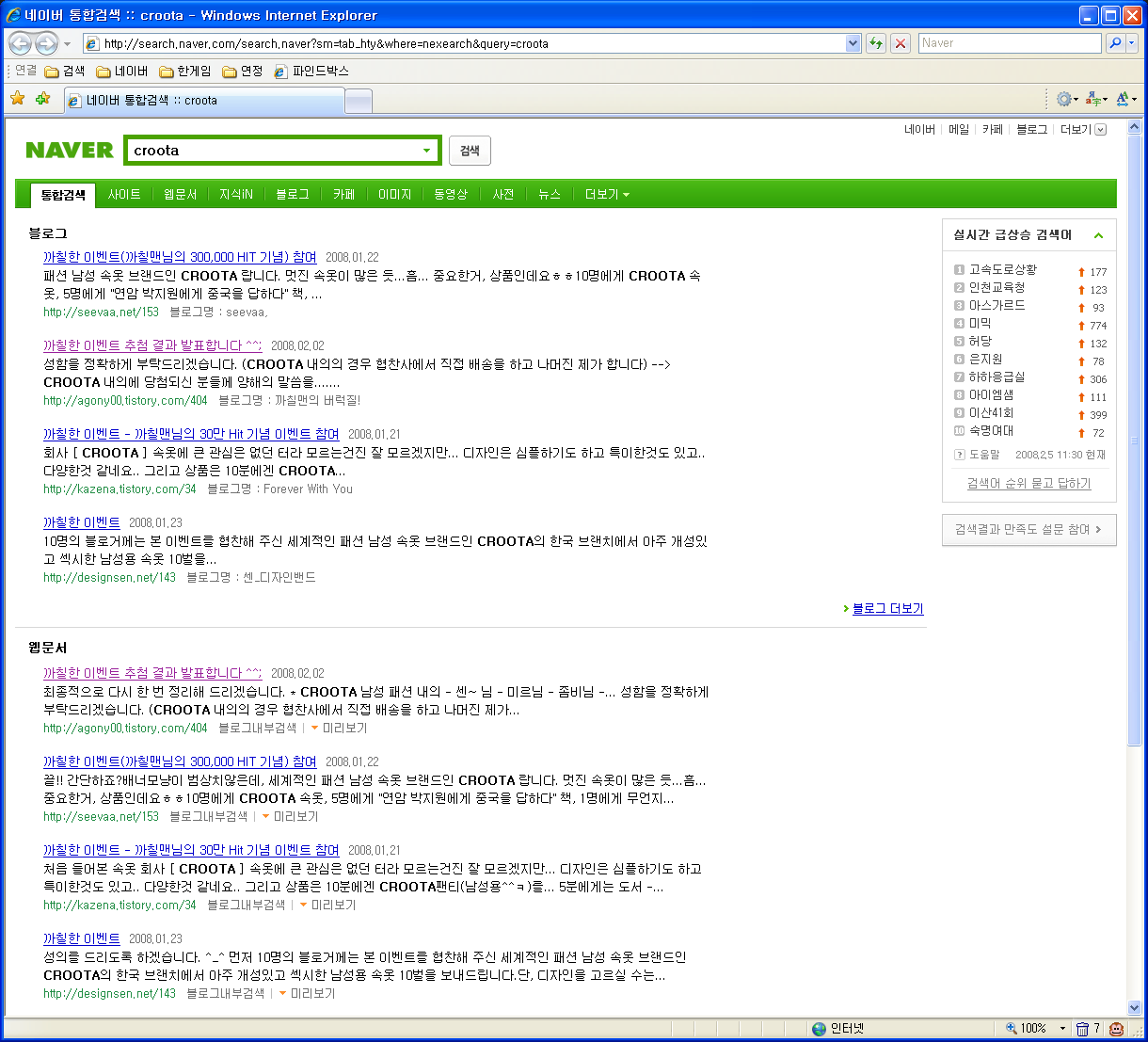
Task: Open the 한게임 favorites folder
Action: tap(185, 71)
